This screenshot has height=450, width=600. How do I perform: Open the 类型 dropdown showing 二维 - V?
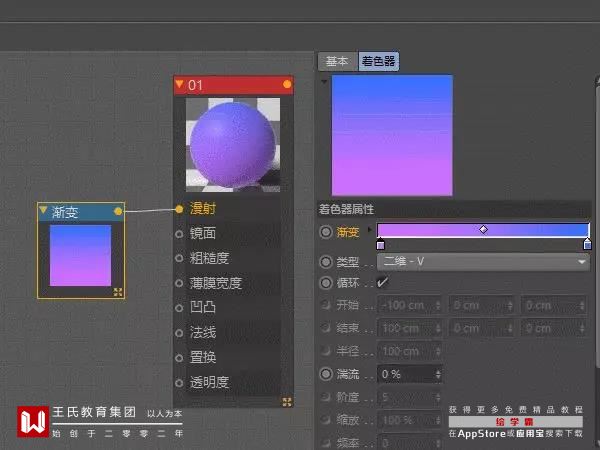483,262
